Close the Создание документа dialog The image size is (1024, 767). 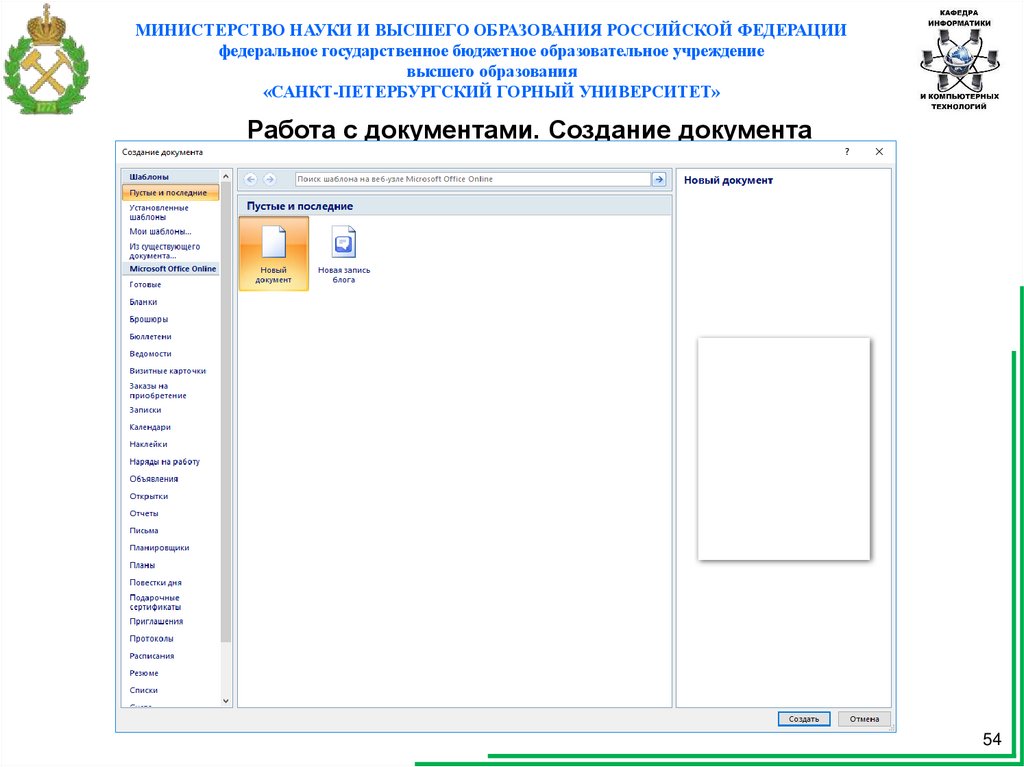[879, 152]
